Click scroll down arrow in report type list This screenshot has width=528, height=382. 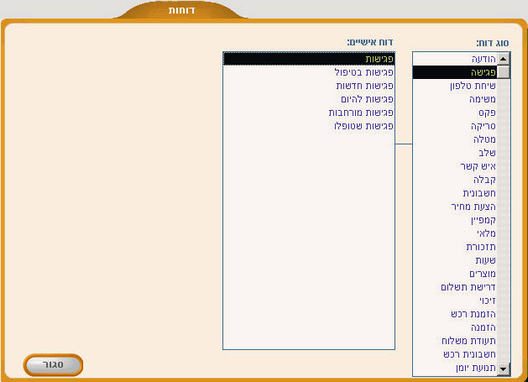(503, 369)
